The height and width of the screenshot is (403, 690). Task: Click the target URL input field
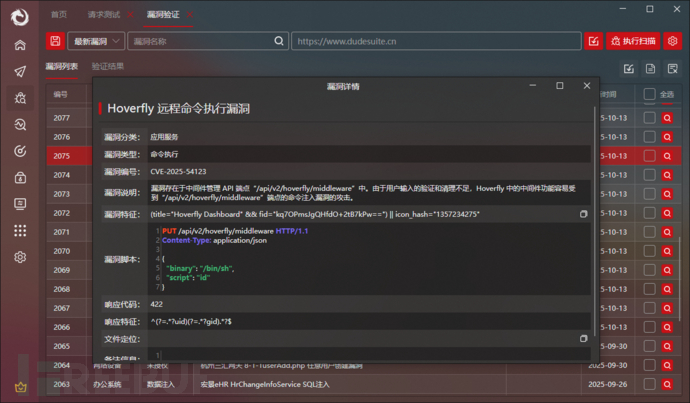click(x=436, y=41)
